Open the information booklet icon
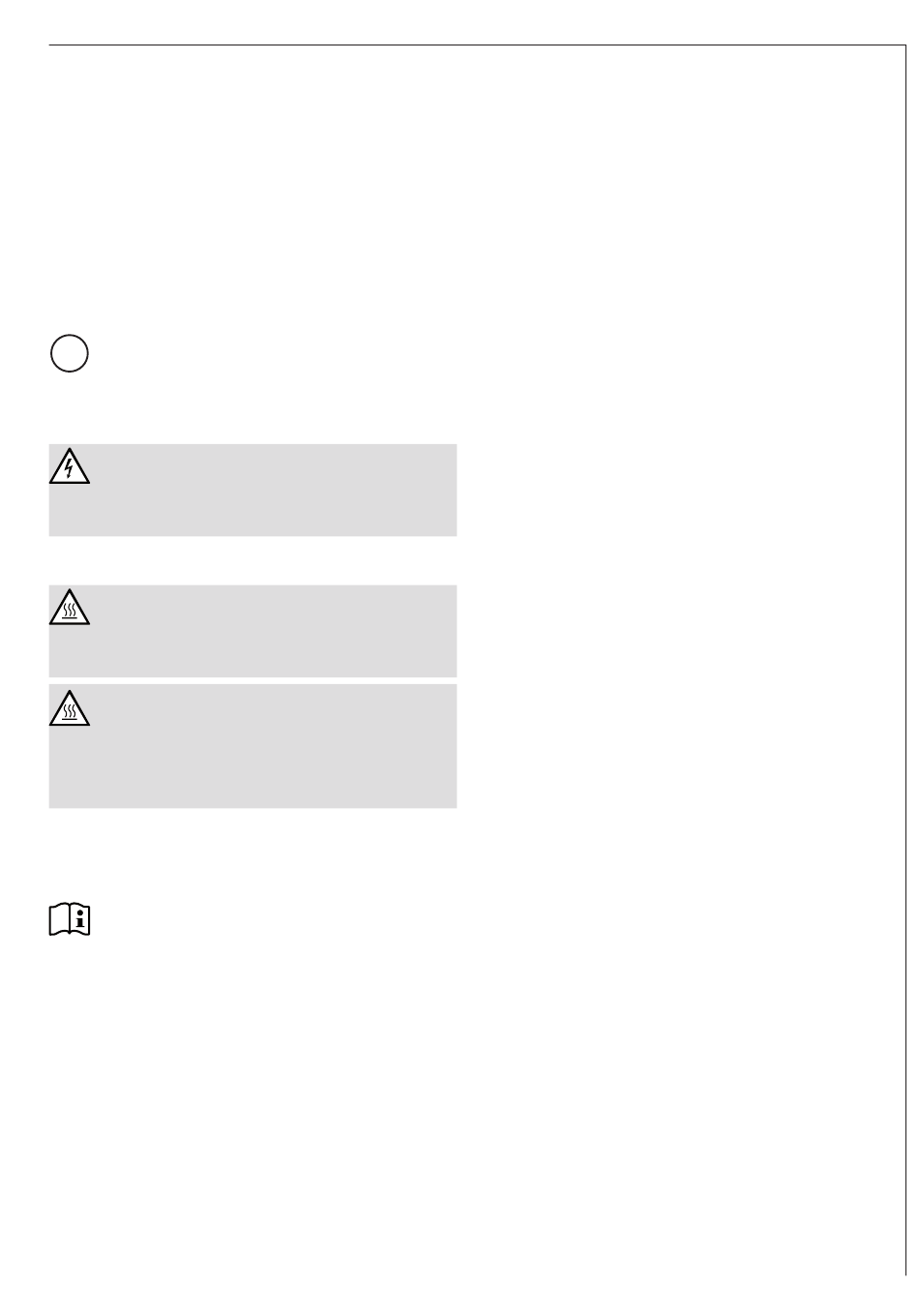 pos(70,919)
